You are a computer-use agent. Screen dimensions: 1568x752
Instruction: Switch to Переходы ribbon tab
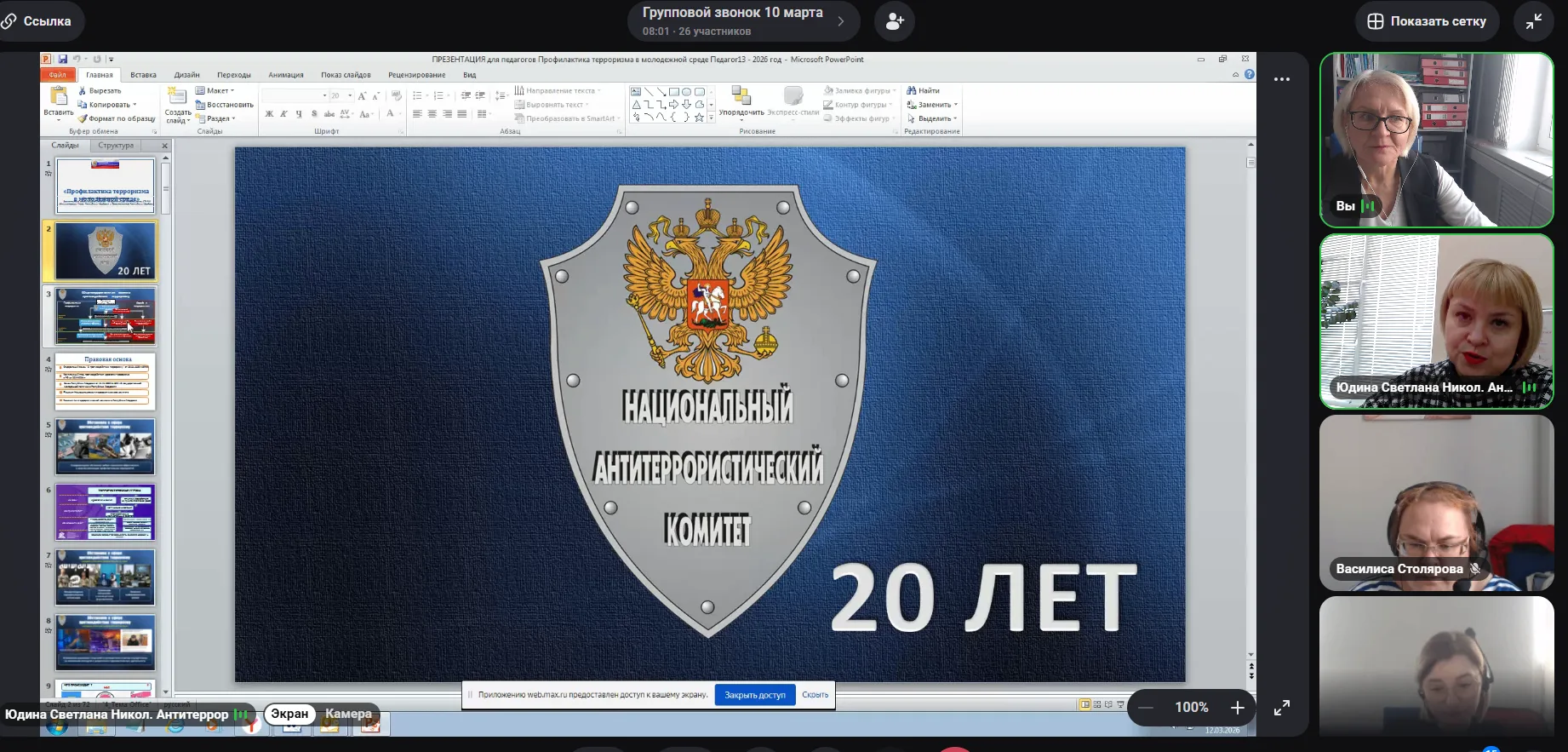233,75
